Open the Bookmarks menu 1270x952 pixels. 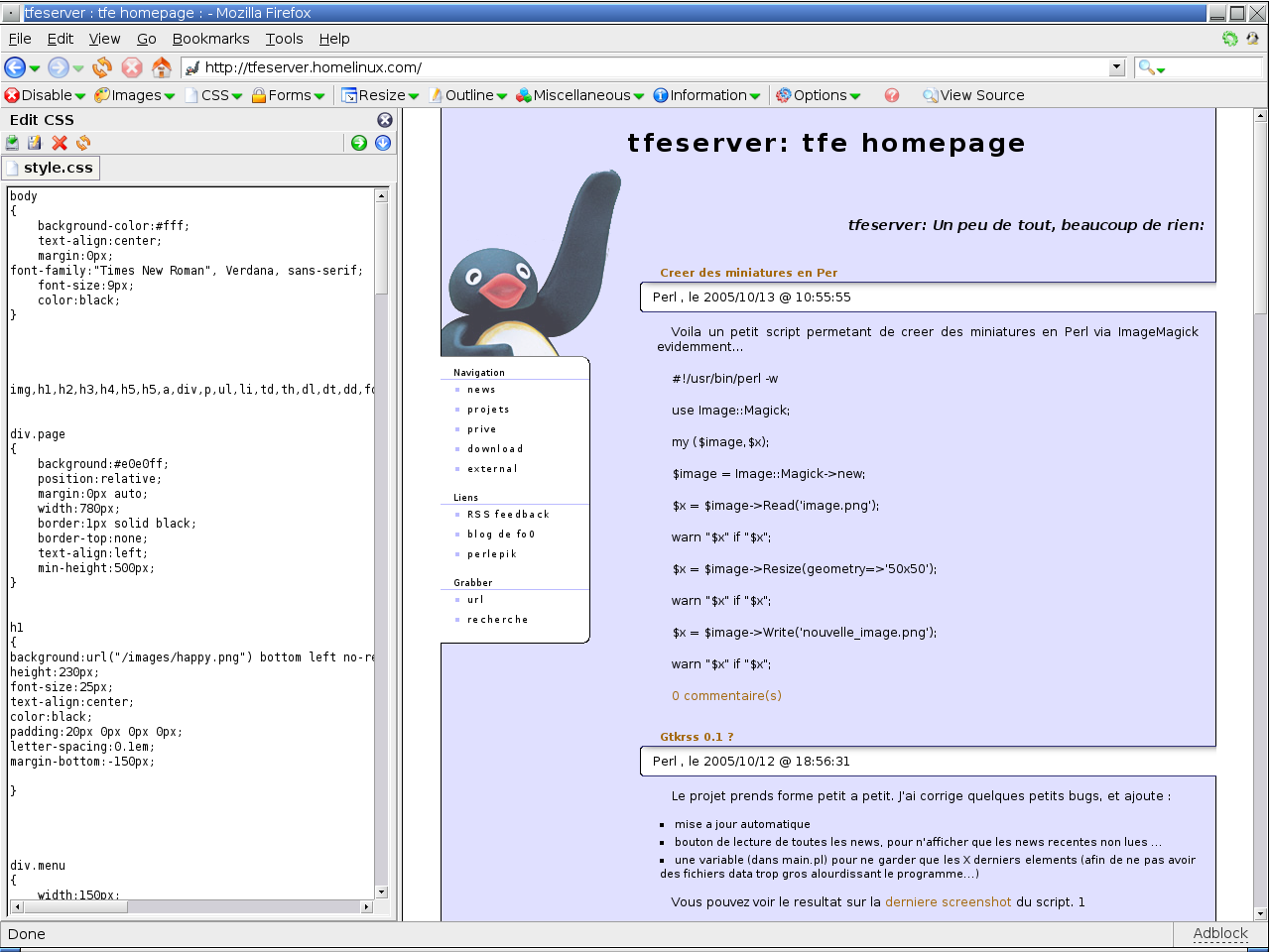(210, 39)
